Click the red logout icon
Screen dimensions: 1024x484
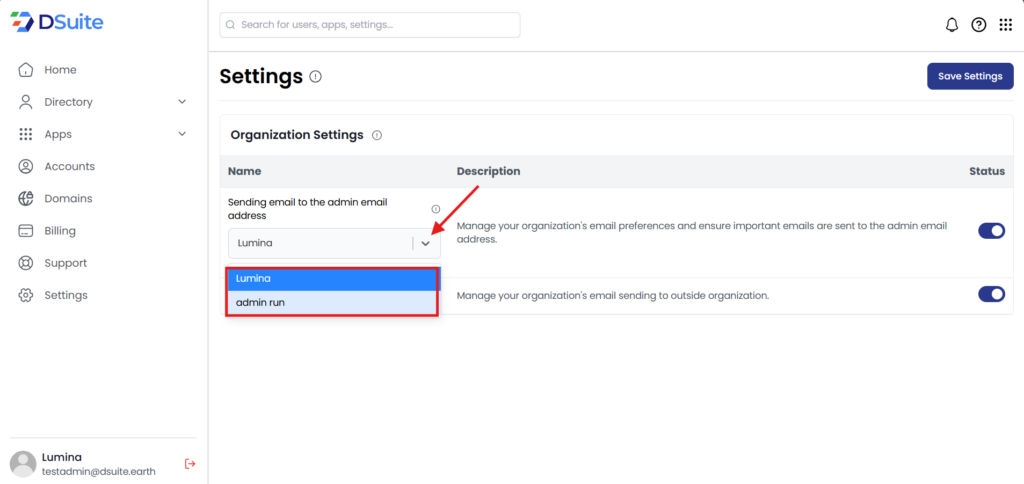(x=190, y=463)
